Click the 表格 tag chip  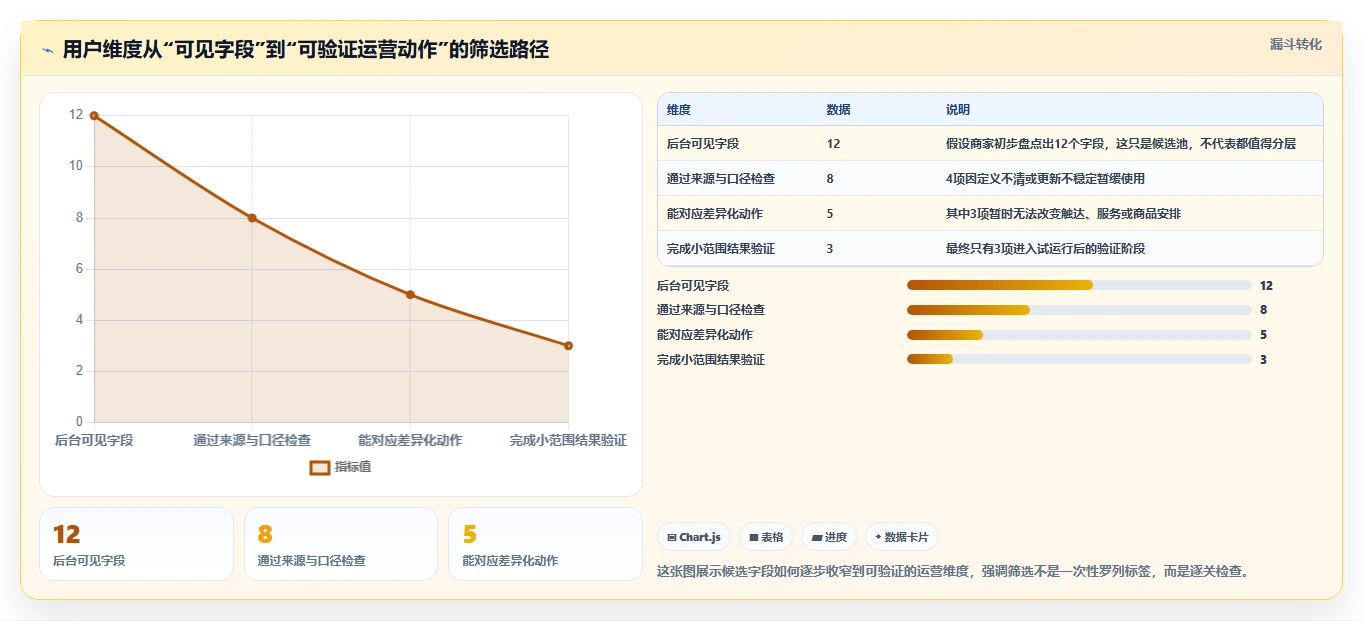pyautogui.click(x=766, y=537)
